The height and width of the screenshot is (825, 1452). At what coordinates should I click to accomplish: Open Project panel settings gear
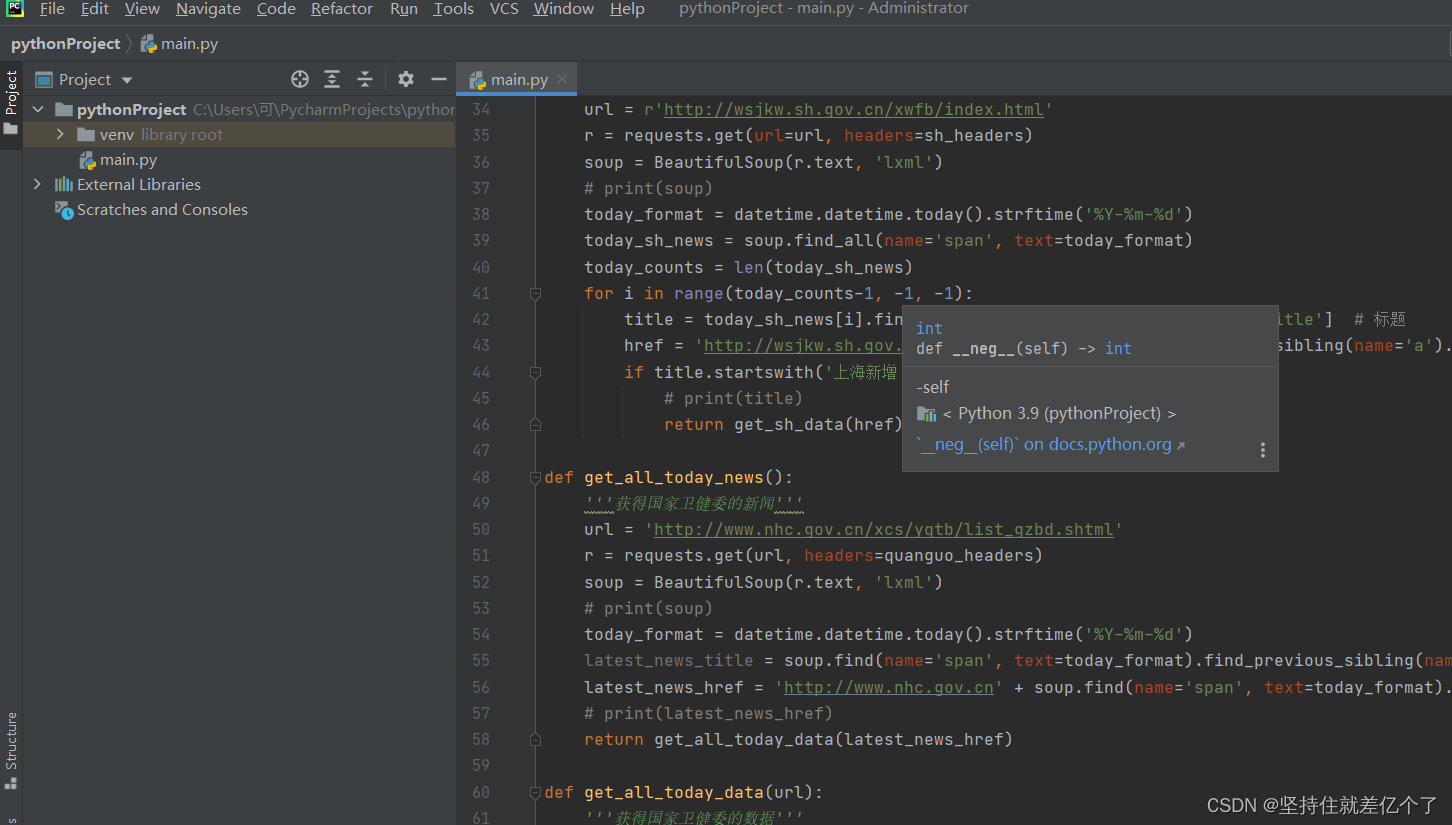click(x=405, y=79)
